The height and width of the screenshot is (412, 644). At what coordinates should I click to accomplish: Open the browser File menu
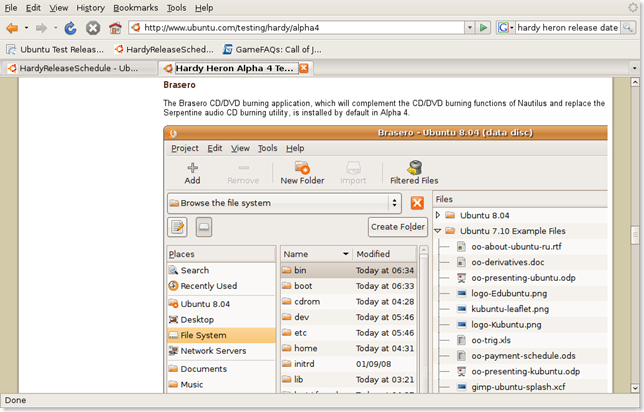(x=11, y=8)
